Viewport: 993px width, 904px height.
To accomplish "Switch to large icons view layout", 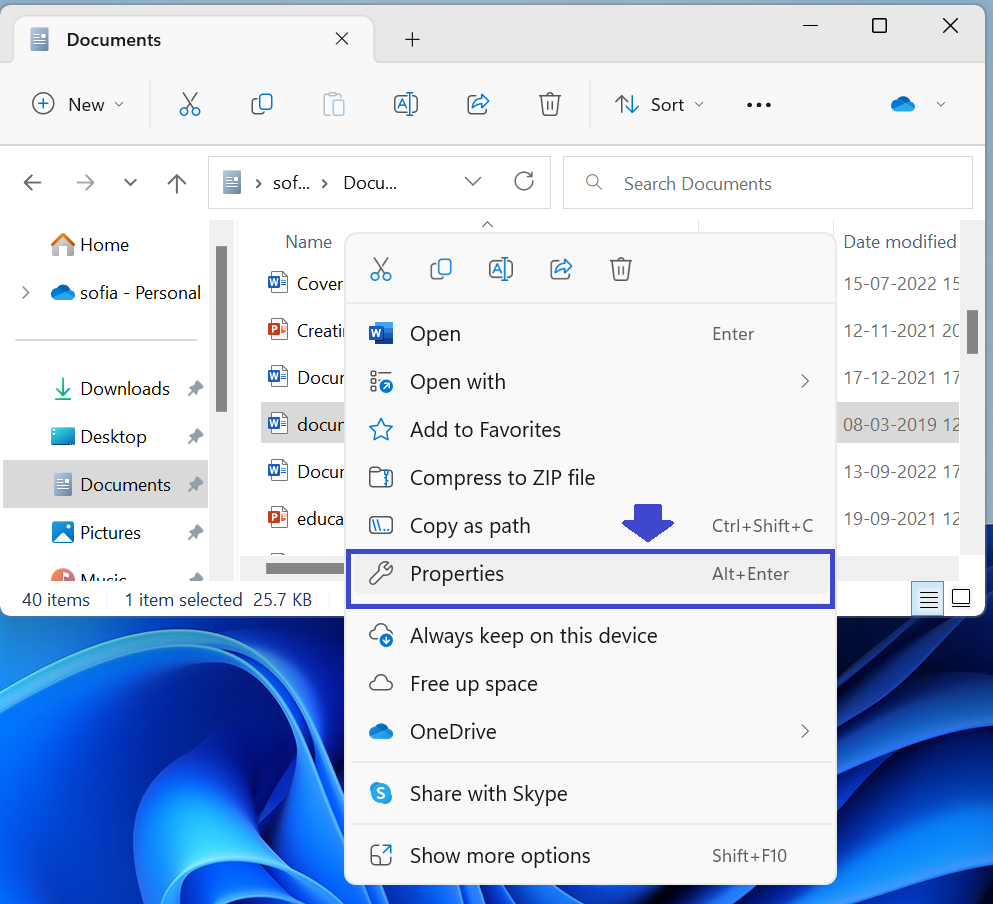I will [x=960, y=597].
